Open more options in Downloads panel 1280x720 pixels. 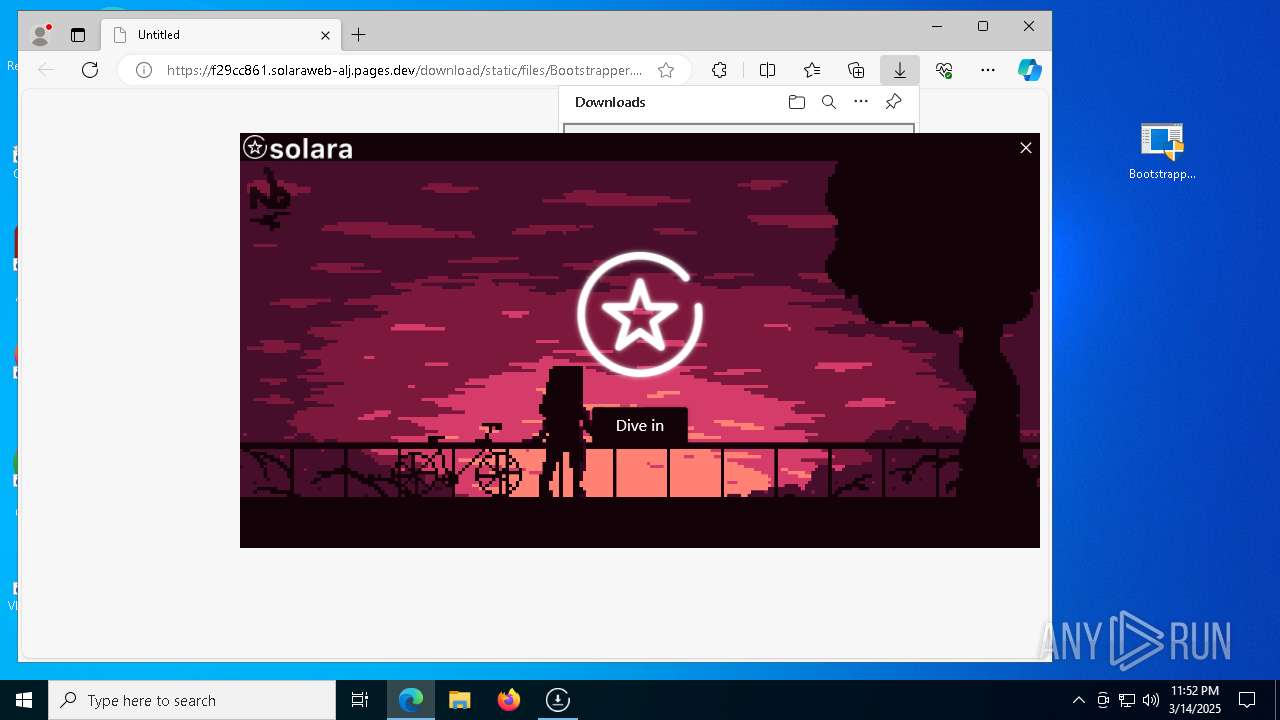(x=861, y=102)
